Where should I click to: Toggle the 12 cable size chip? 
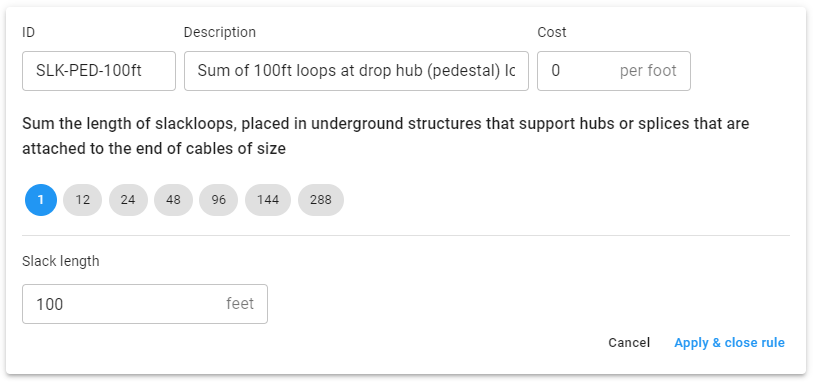(82, 200)
